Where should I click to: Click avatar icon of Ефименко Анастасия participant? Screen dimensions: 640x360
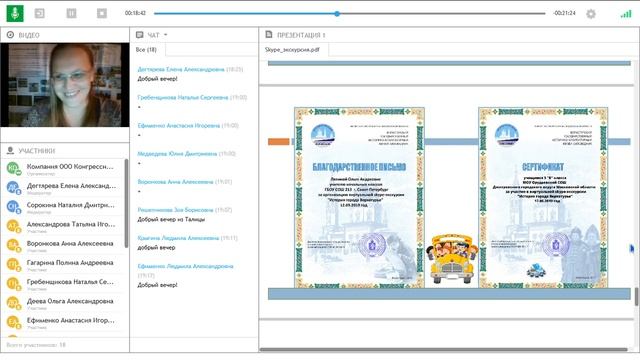[13, 322]
